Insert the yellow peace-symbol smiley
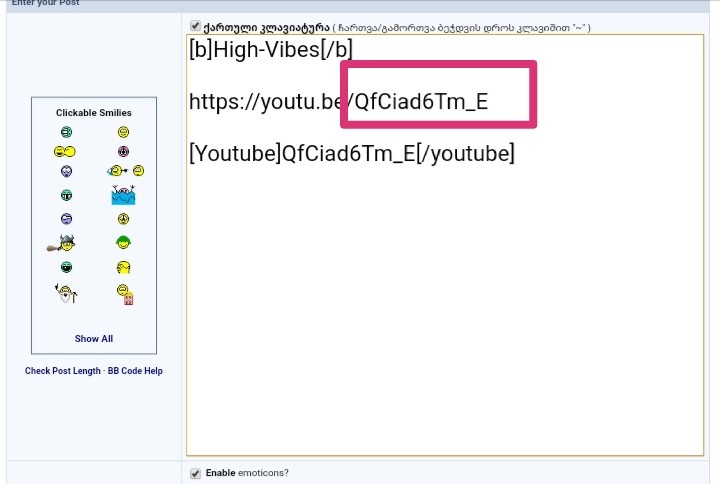The image size is (720, 484). click(123, 219)
